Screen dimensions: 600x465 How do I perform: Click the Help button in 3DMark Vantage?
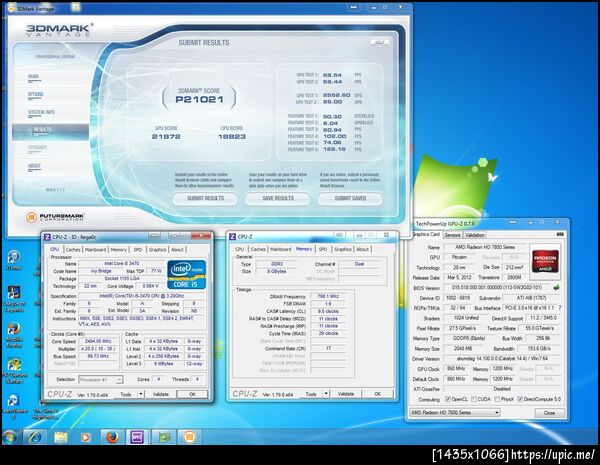380,43
